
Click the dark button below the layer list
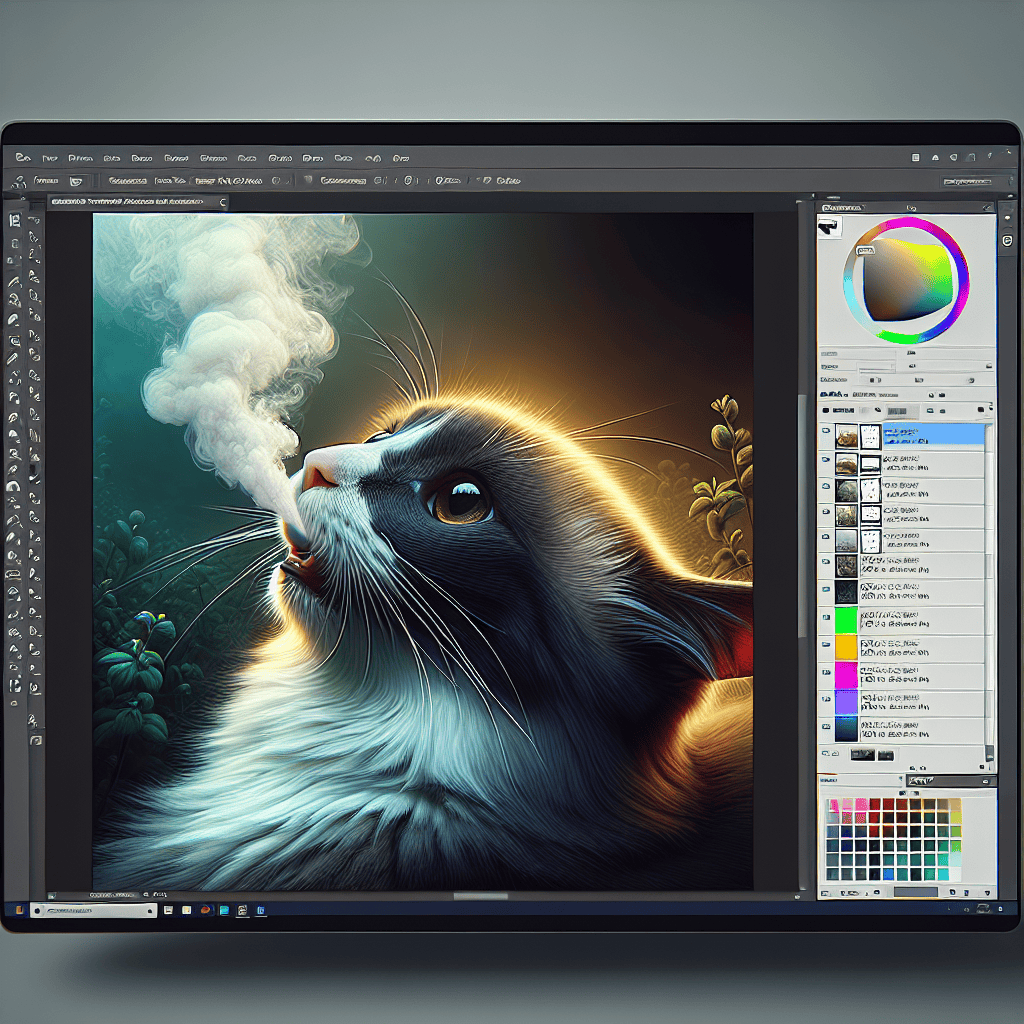point(861,753)
